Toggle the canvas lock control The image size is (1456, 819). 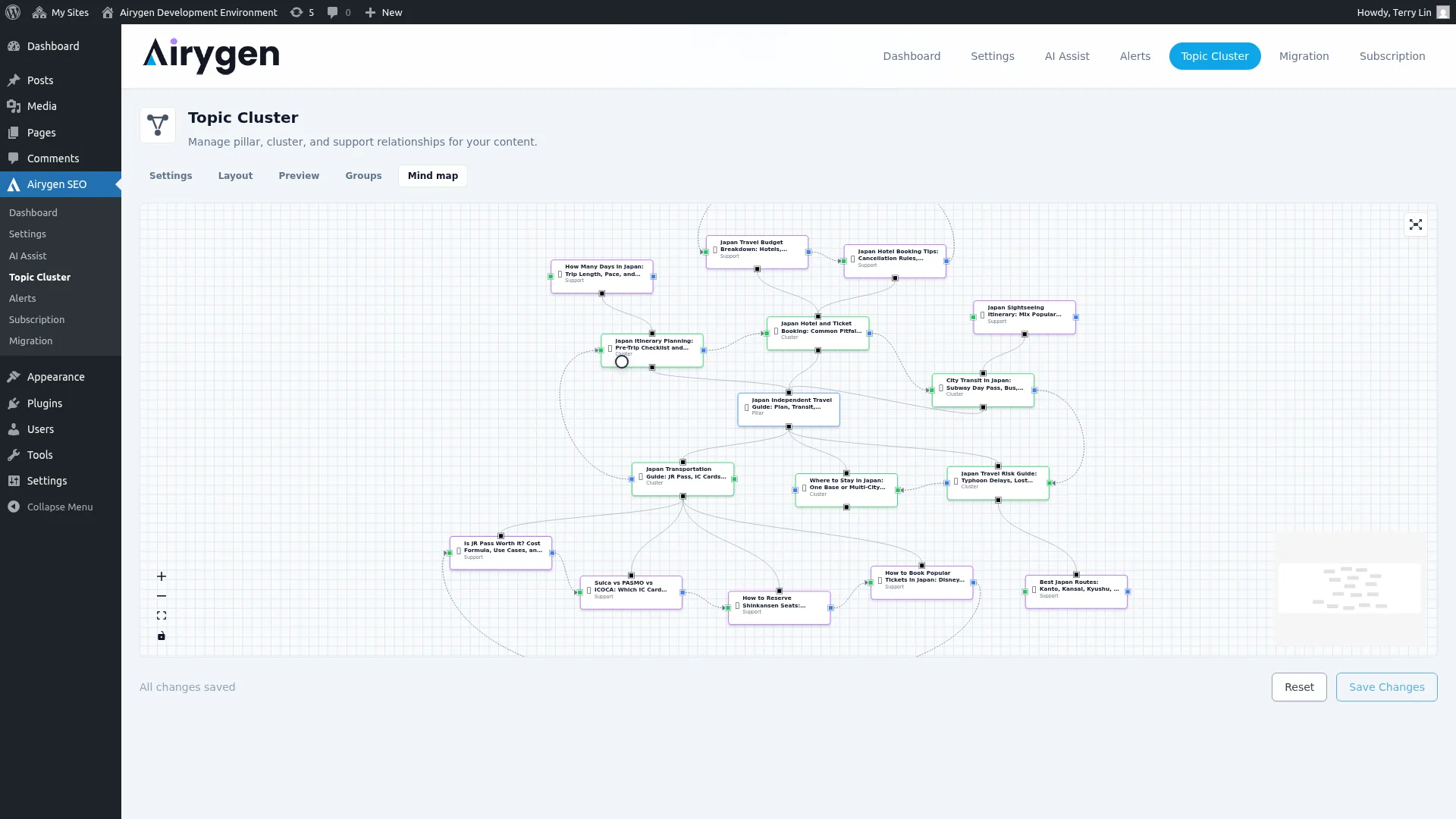coord(161,636)
